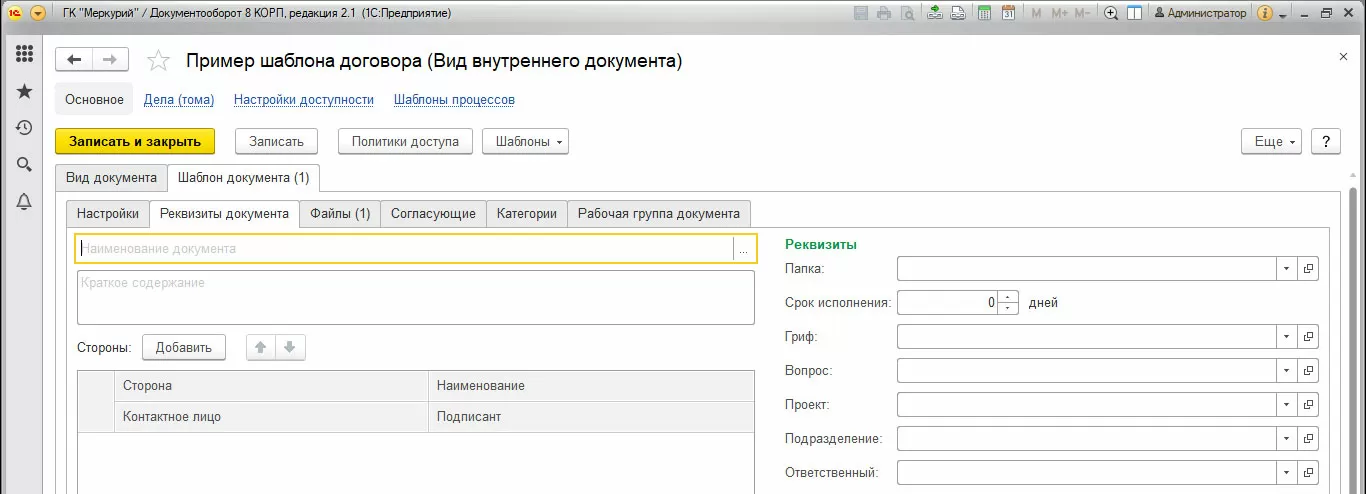Screen dimensions: 1366x494
Task: Click the search magnifier in sidebar
Action: click(x=25, y=165)
